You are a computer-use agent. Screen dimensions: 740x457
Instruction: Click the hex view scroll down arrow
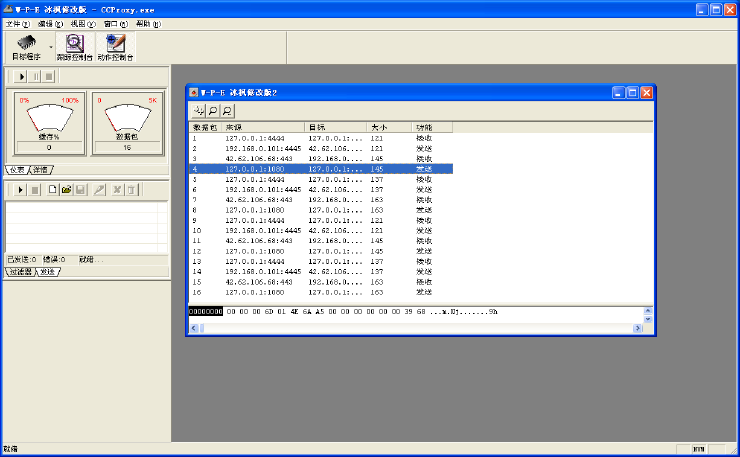[648, 319]
